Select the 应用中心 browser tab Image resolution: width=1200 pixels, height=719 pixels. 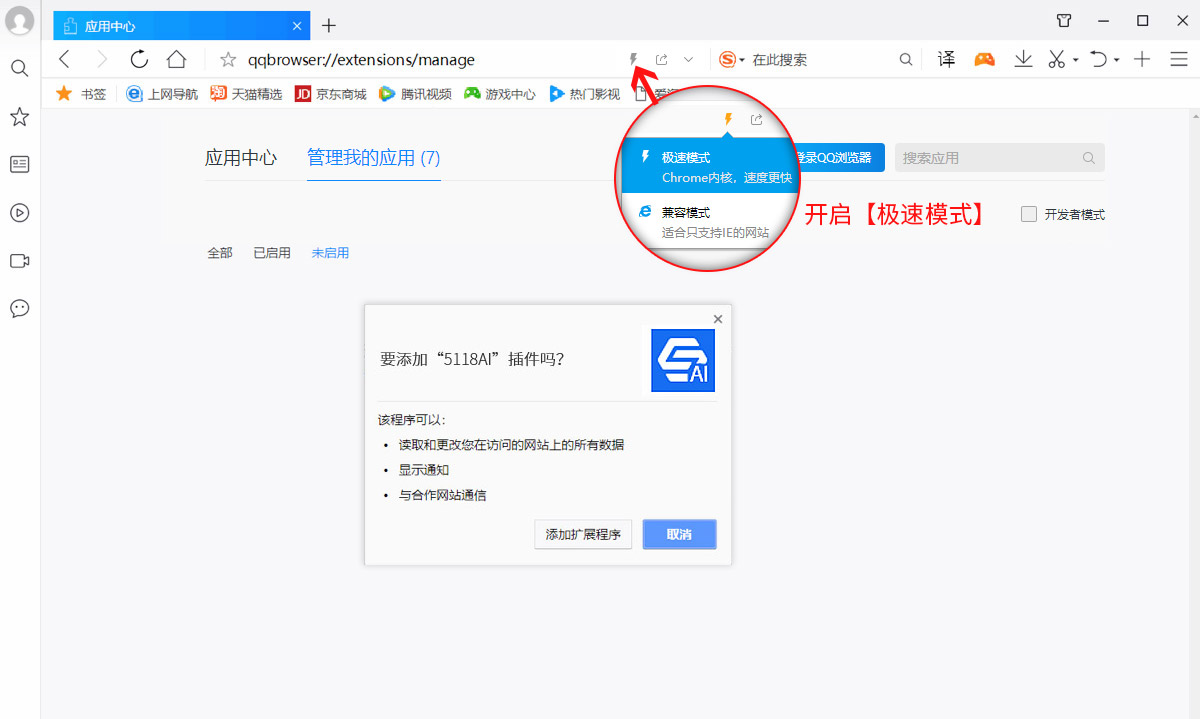183,25
